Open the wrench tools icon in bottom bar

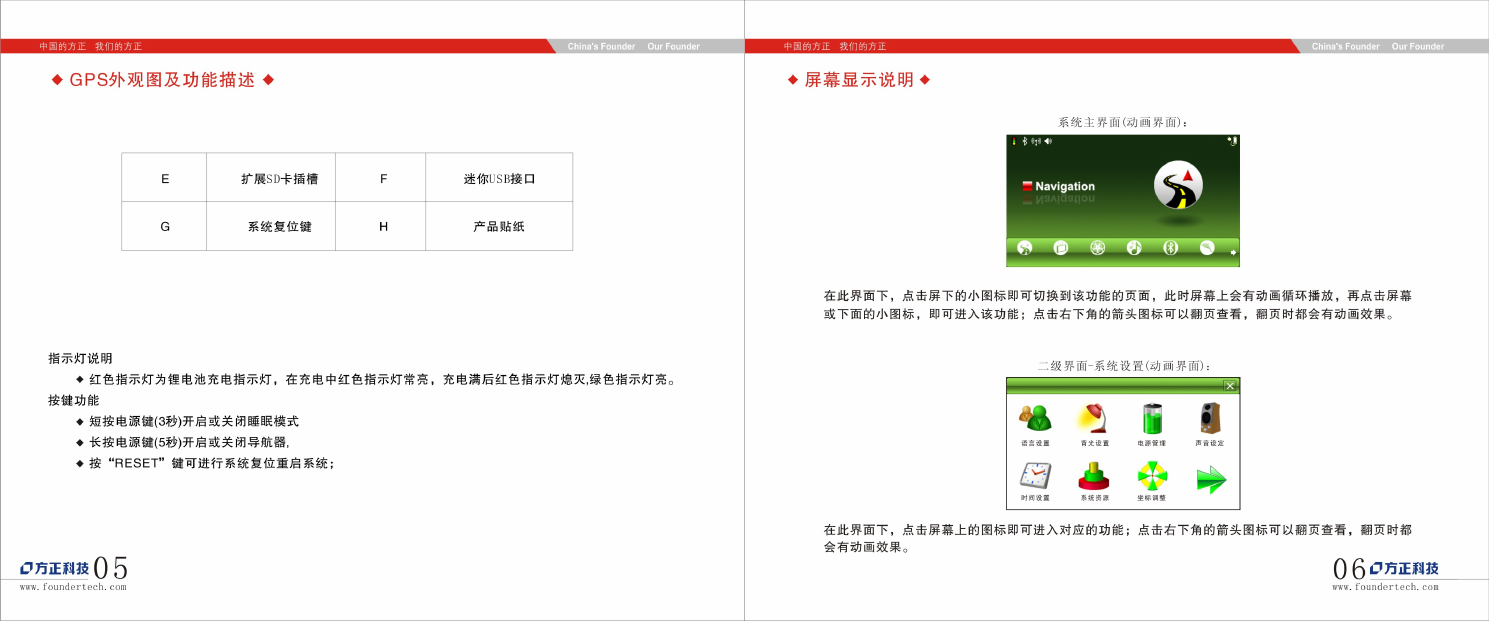1207,248
